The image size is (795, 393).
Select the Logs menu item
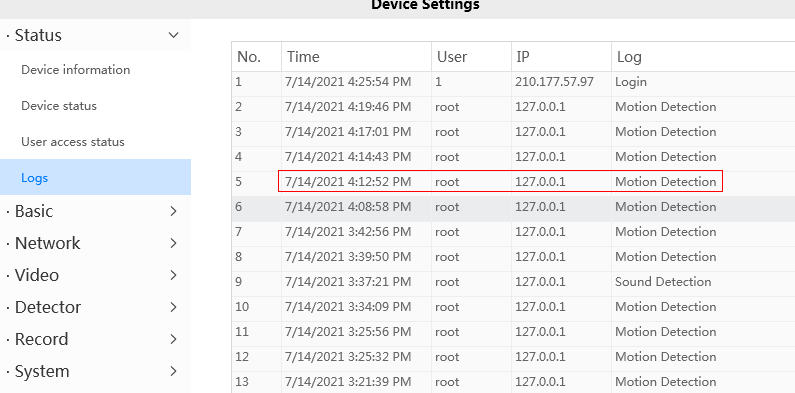coord(95,177)
